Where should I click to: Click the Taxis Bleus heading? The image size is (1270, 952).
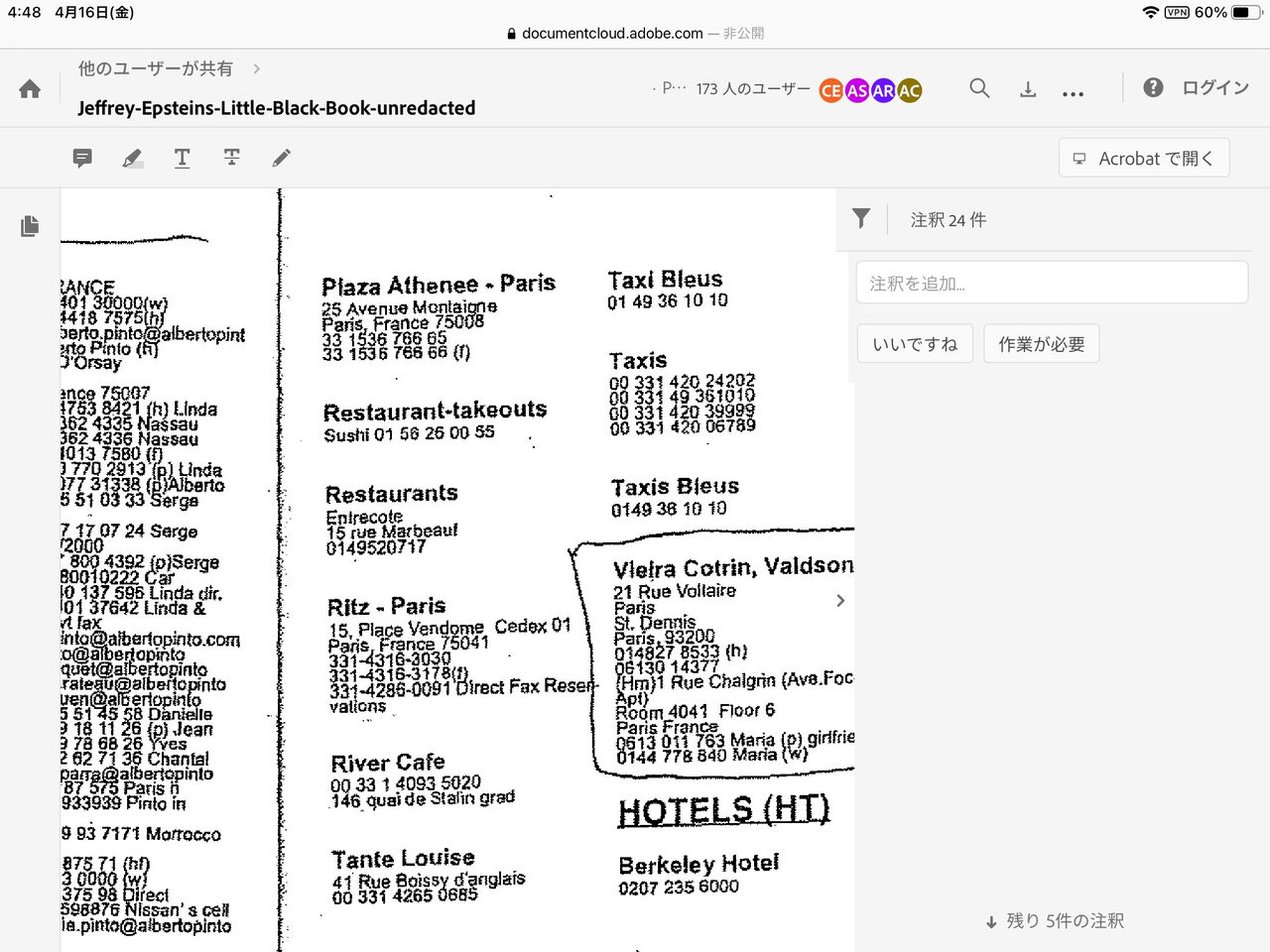click(675, 487)
